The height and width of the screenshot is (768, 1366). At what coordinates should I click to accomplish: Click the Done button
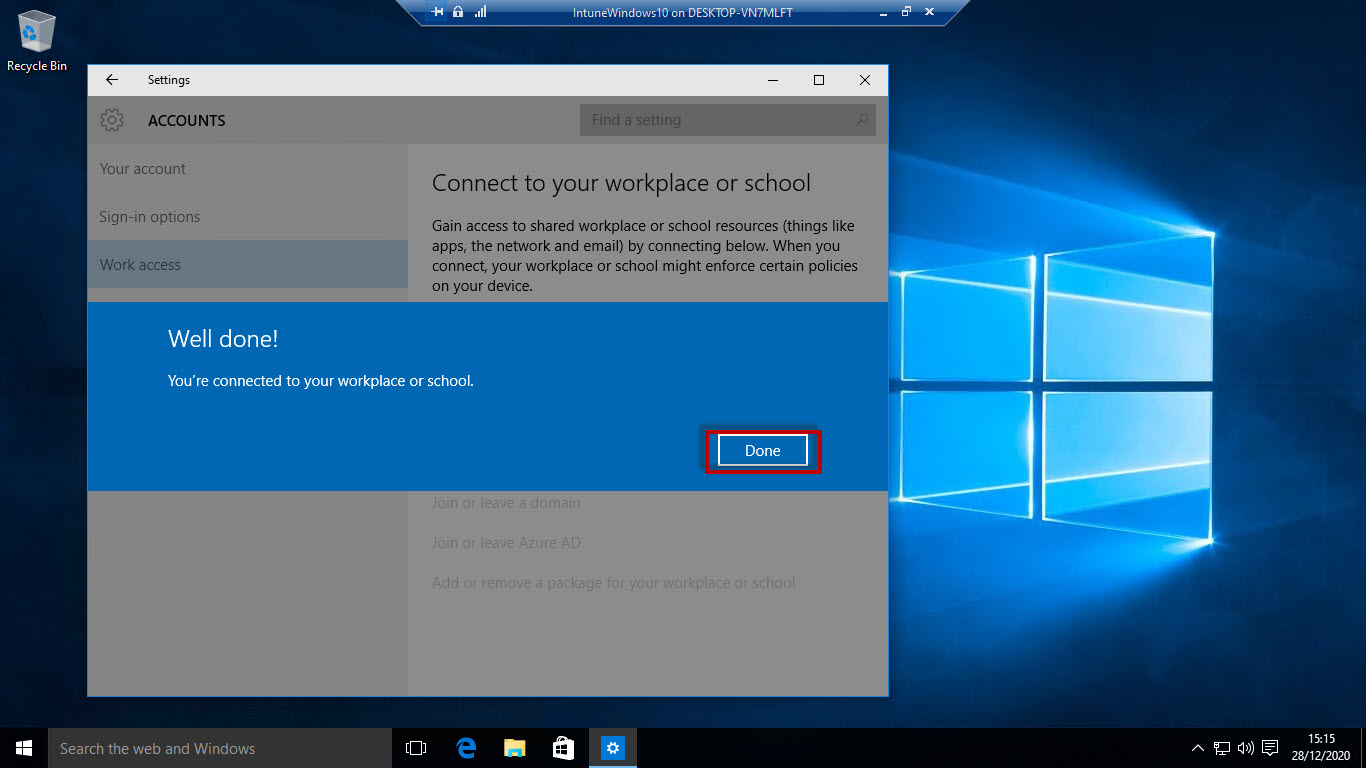tap(761, 450)
